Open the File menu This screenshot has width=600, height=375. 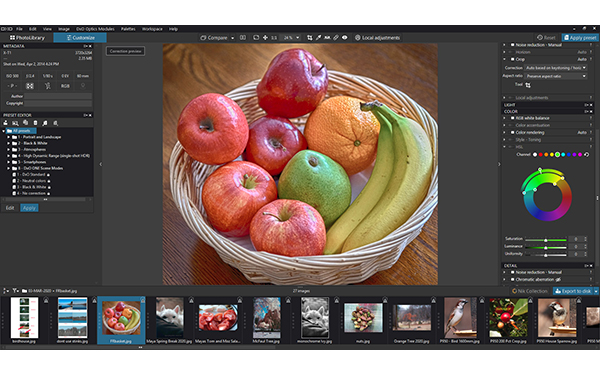(x=20, y=29)
